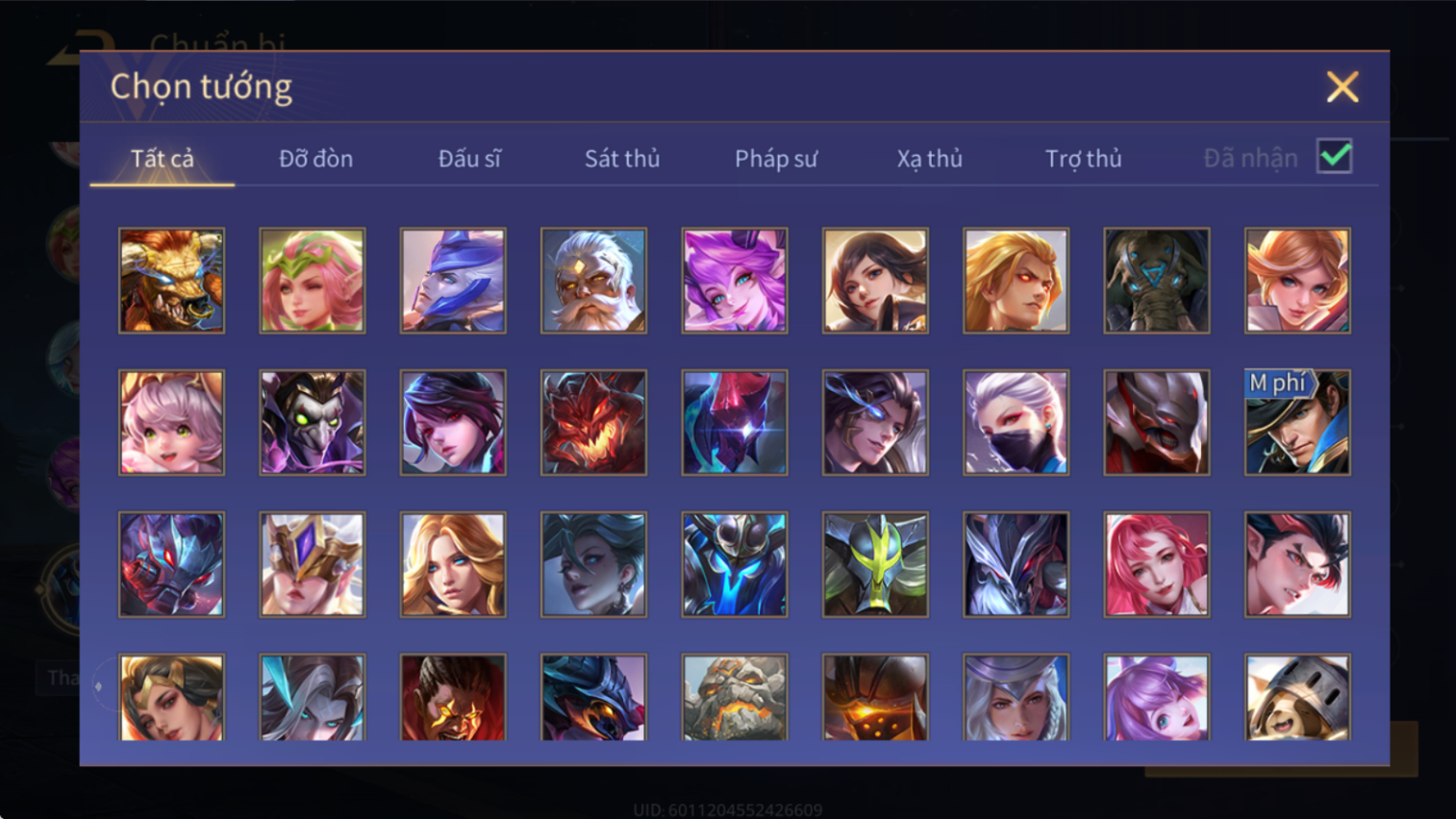The height and width of the screenshot is (819, 1456).
Task: Pick the red demon face hero
Action: coord(593,423)
